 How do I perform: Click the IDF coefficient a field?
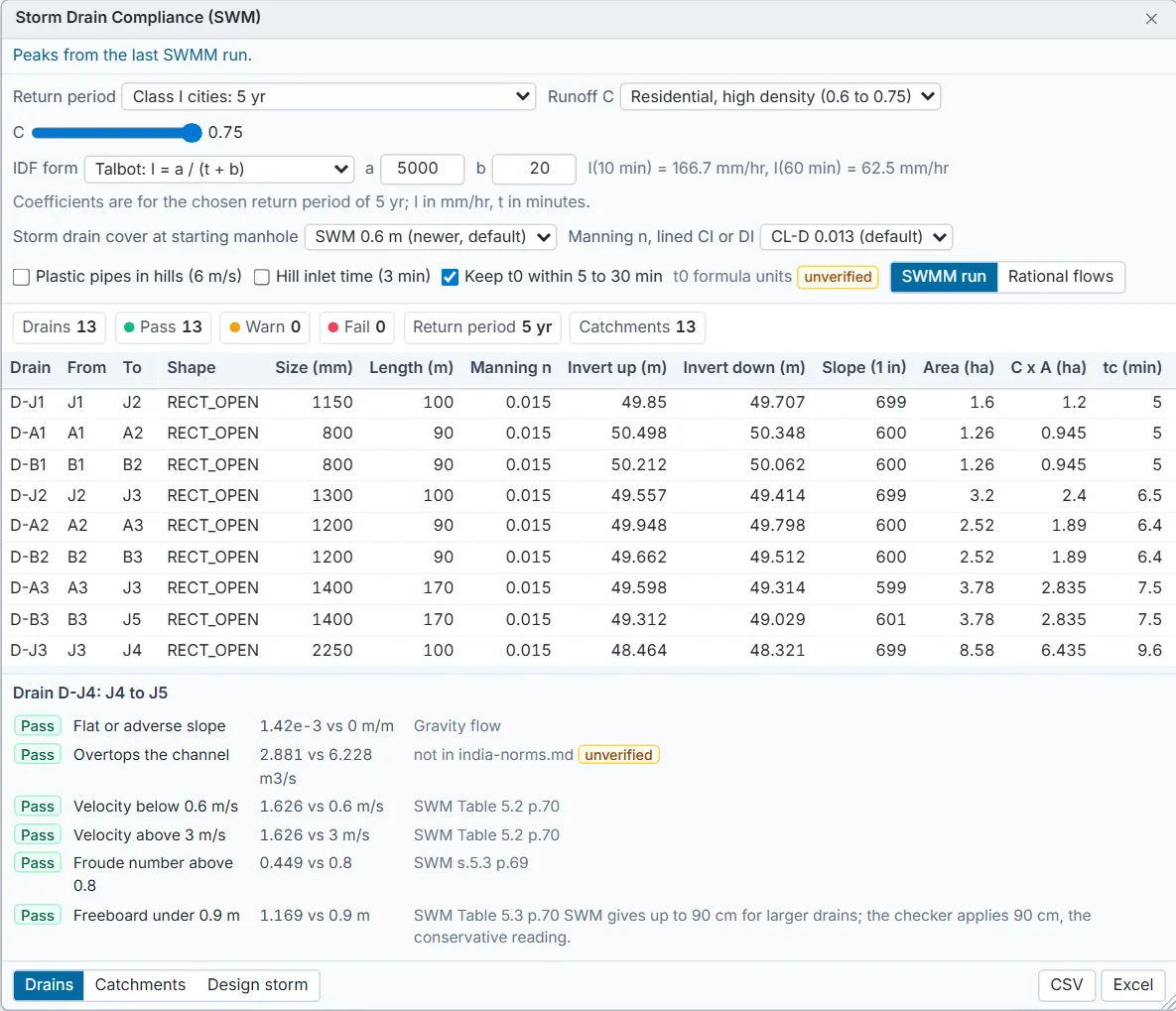point(422,169)
